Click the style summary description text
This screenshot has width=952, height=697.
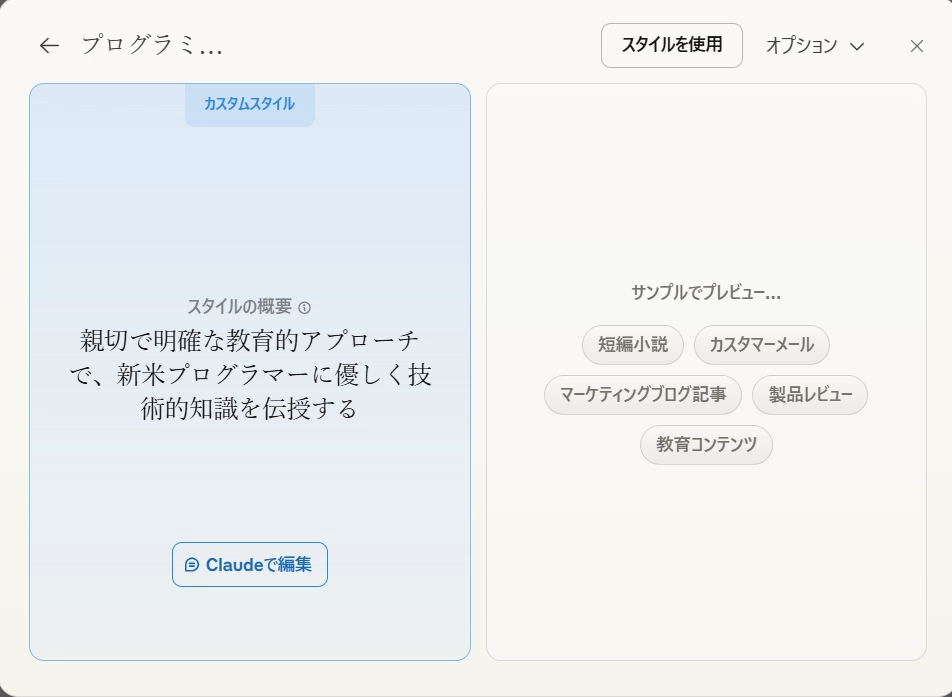[x=250, y=375]
